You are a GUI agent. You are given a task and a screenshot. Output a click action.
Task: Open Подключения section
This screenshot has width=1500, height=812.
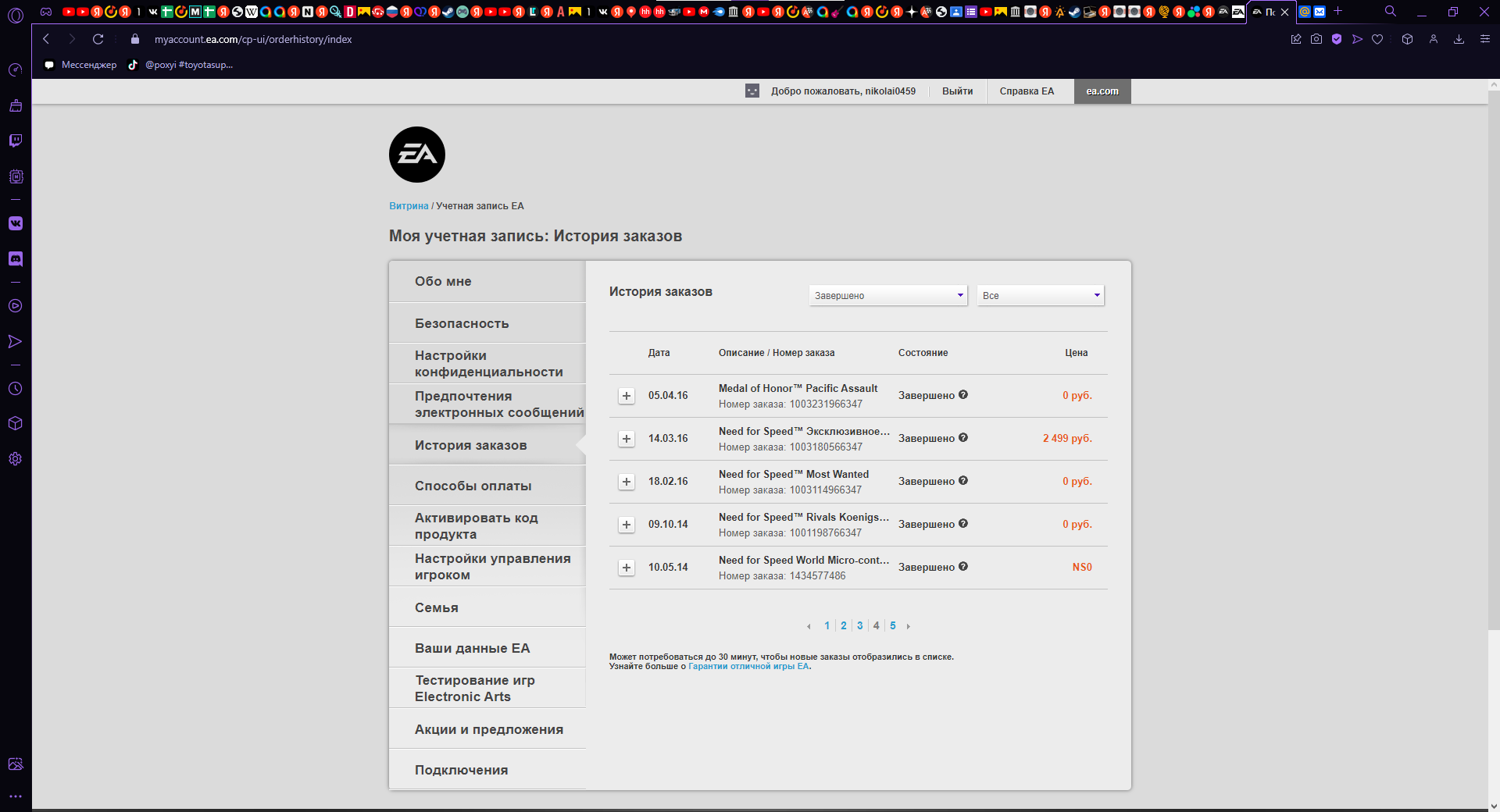tap(487, 769)
